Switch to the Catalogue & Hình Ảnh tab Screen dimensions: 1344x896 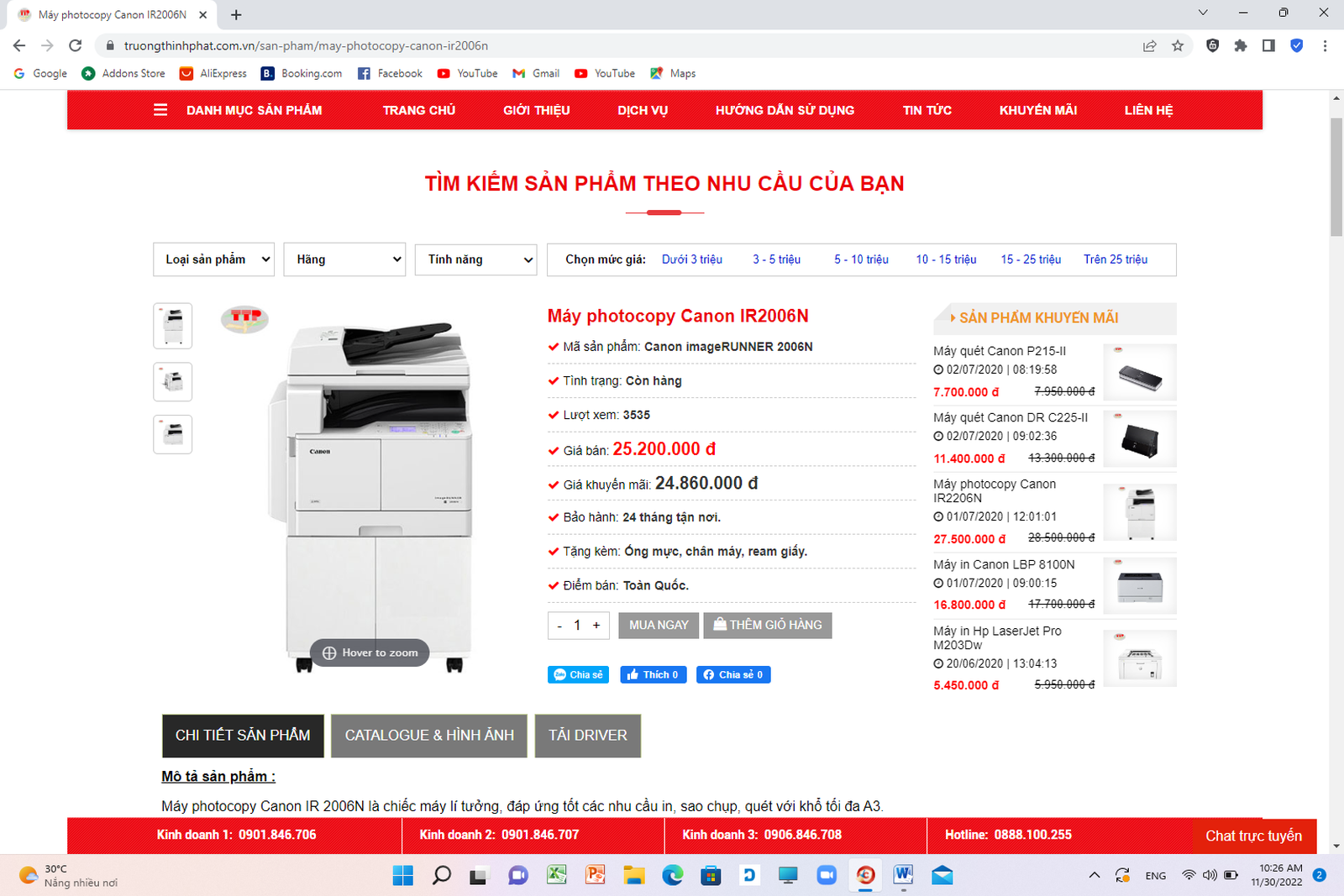point(429,736)
